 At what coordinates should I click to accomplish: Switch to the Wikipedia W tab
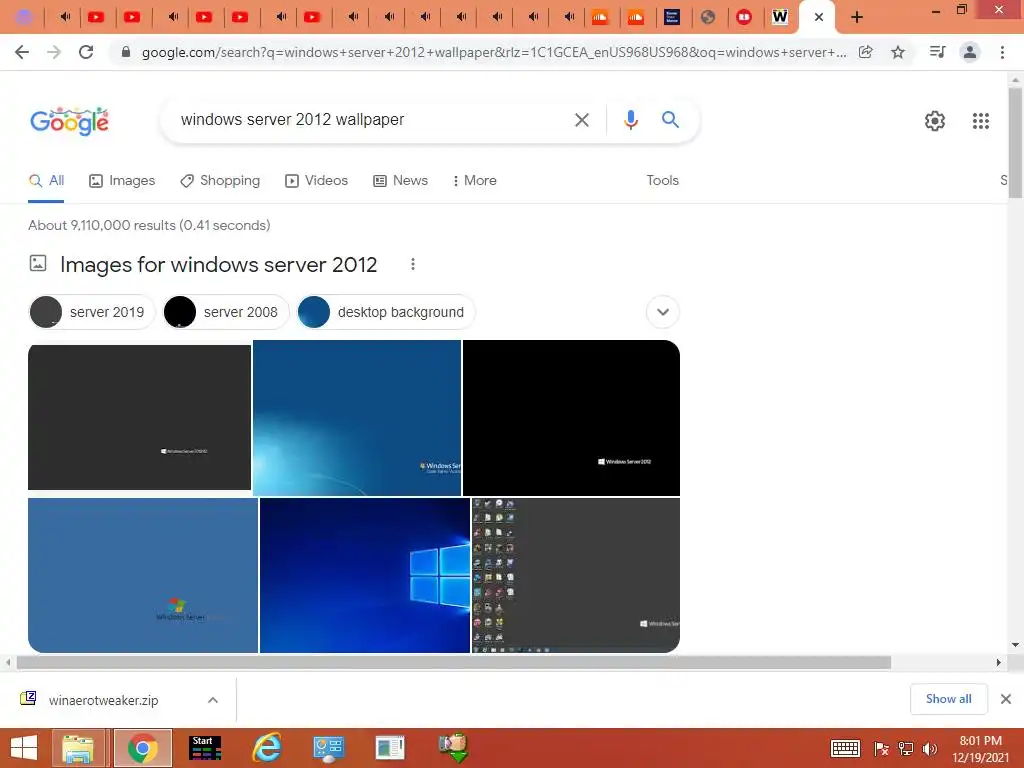click(780, 18)
